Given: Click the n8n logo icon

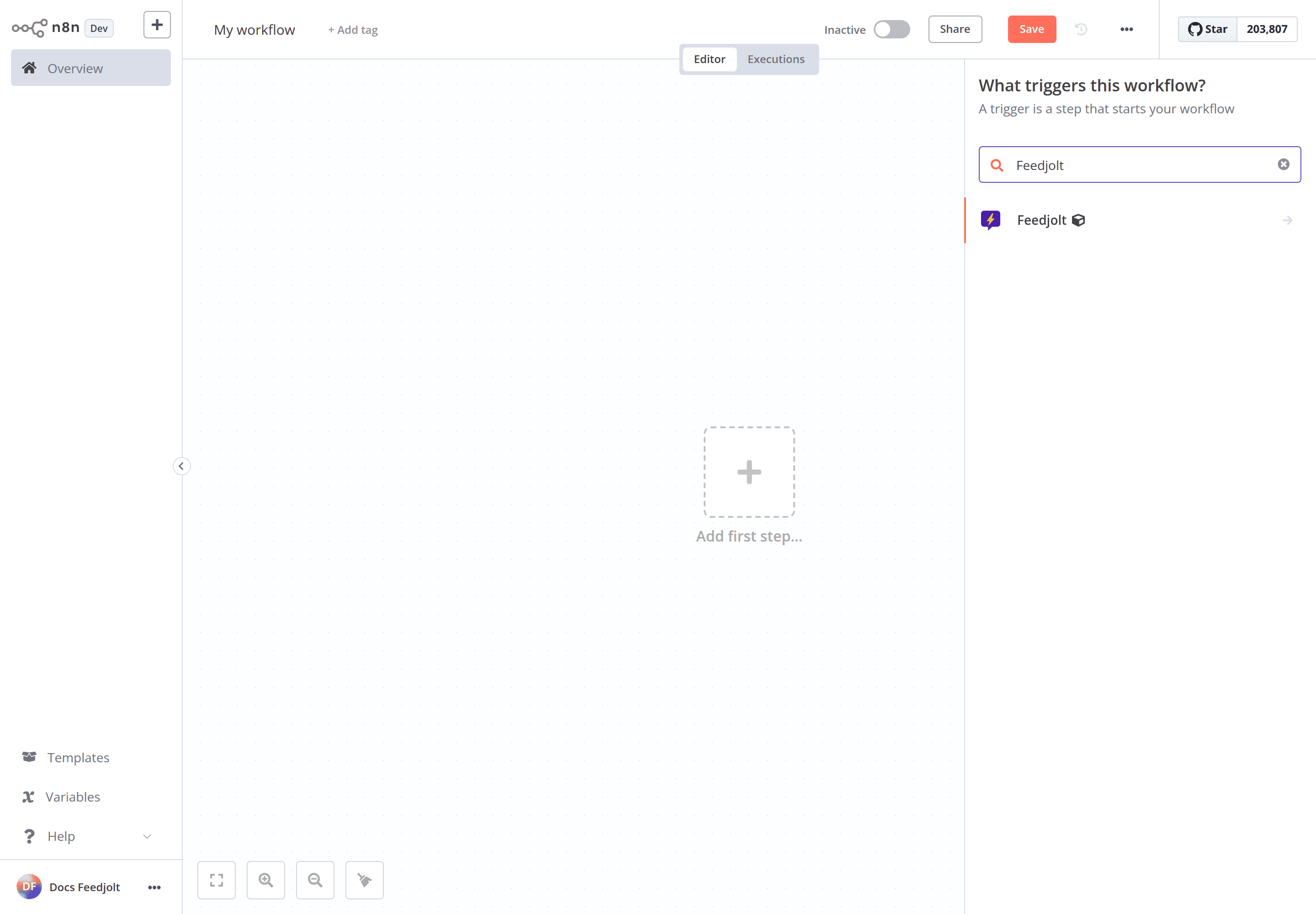Looking at the screenshot, I should coord(30,28).
